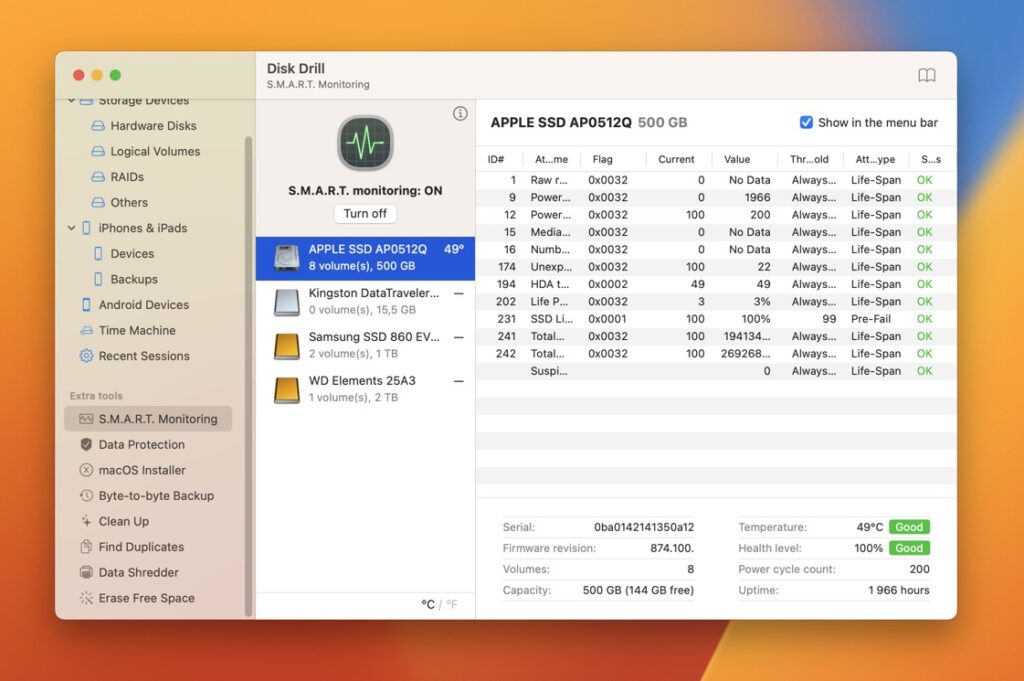1024x681 pixels.
Task: Open the documentation book icon
Action: pos(927,75)
